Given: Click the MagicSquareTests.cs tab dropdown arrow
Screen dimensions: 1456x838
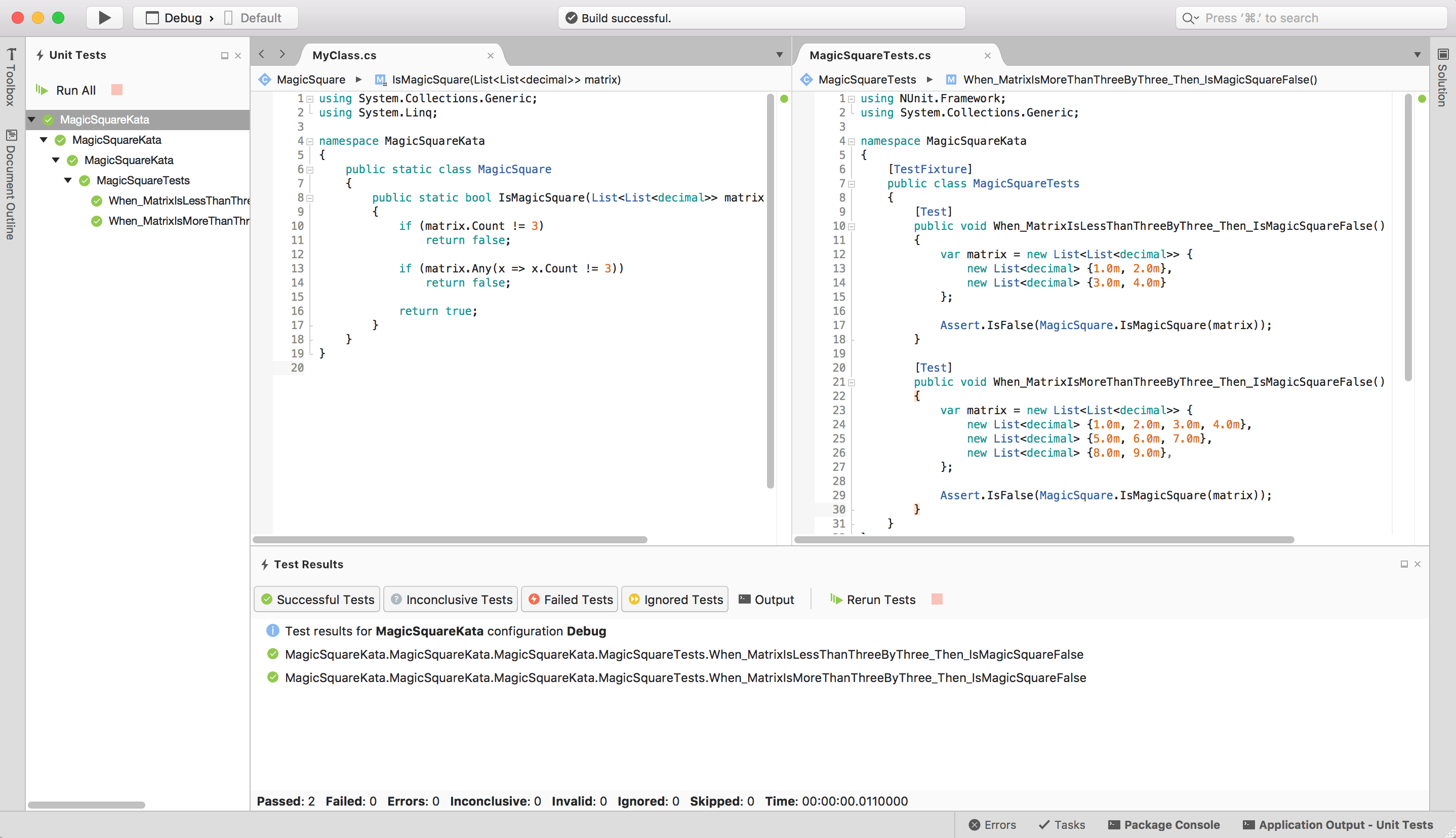Looking at the screenshot, I should [1419, 55].
